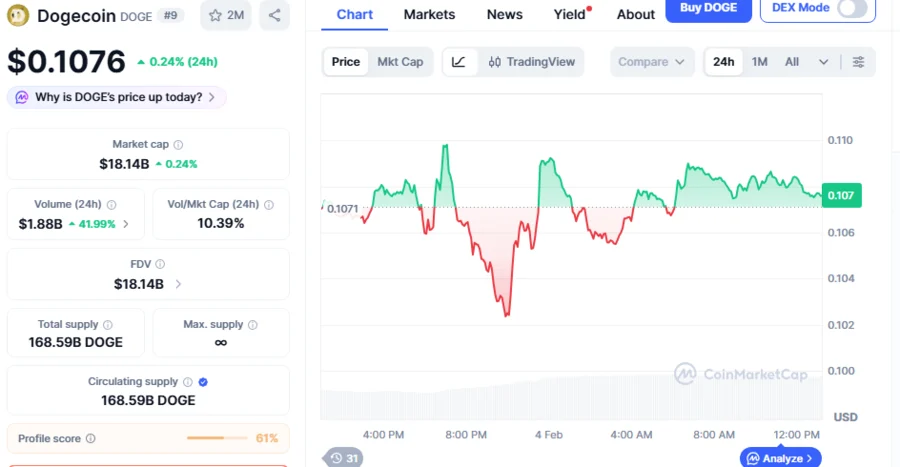Expand the time range chevron dropdown
The width and height of the screenshot is (900, 467).
tap(823, 62)
